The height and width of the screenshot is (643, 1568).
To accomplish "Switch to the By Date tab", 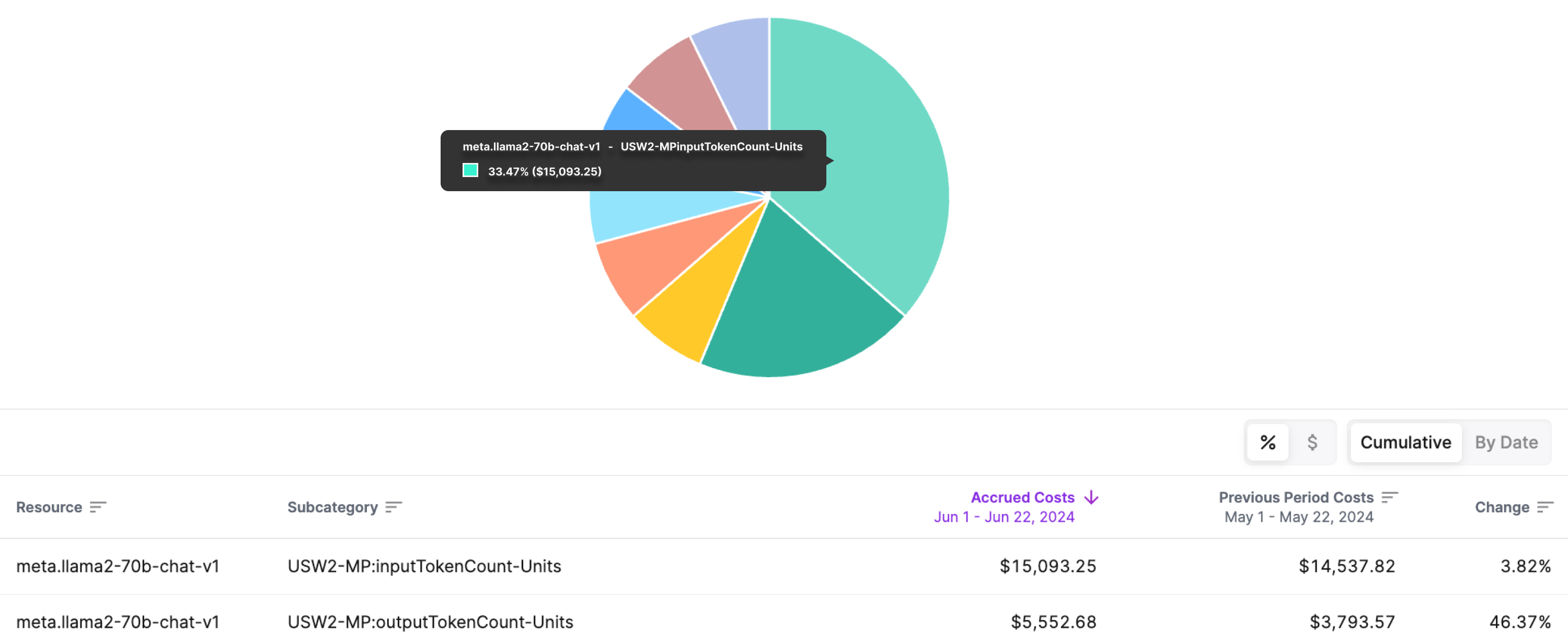I will (x=1506, y=442).
